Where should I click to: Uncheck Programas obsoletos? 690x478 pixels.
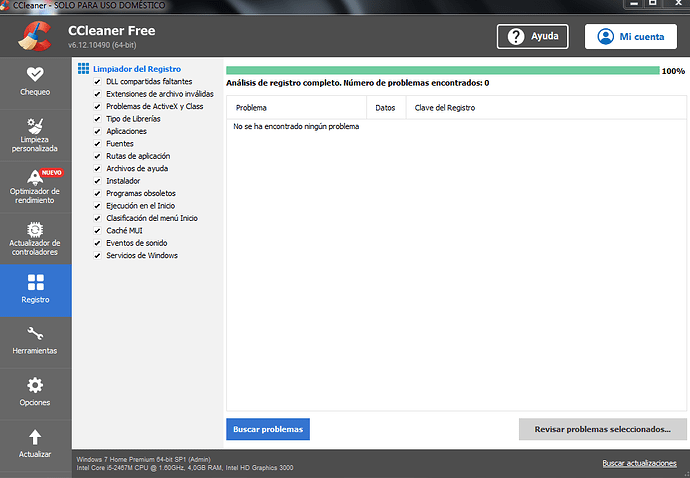97,193
